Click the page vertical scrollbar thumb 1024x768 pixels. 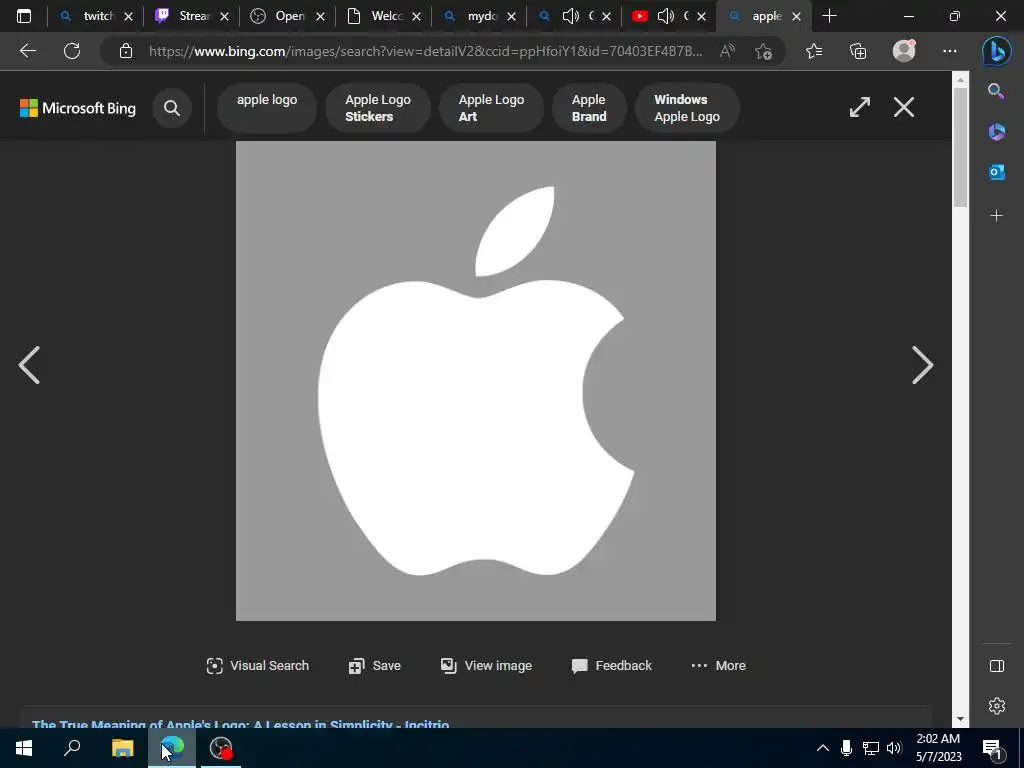click(x=960, y=147)
